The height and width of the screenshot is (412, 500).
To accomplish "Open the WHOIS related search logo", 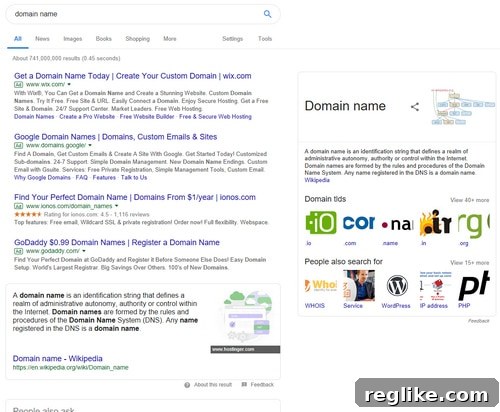I will point(321,286).
